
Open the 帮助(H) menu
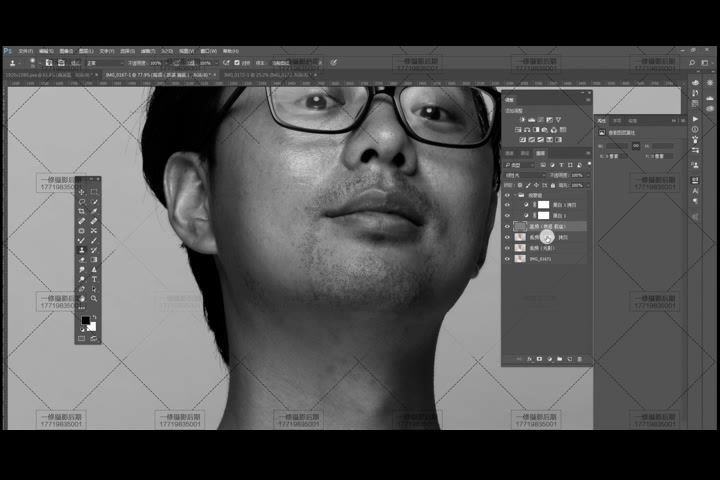231,51
